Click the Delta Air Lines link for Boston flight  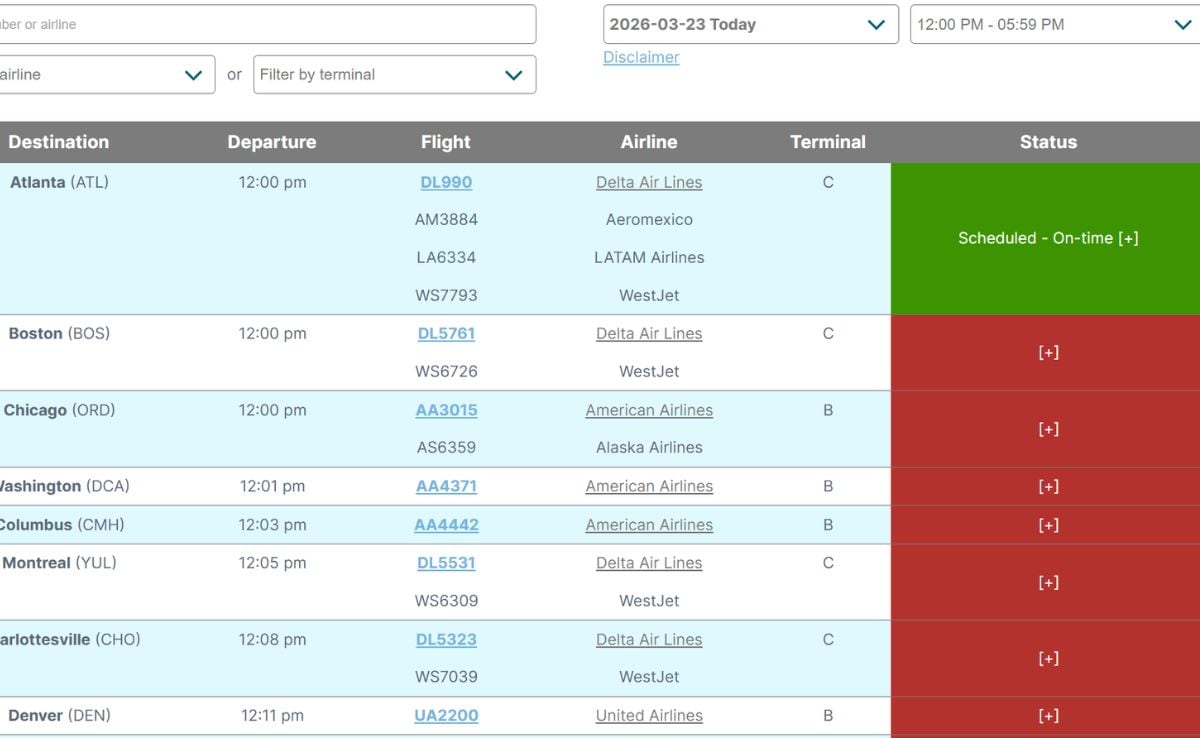click(x=649, y=334)
